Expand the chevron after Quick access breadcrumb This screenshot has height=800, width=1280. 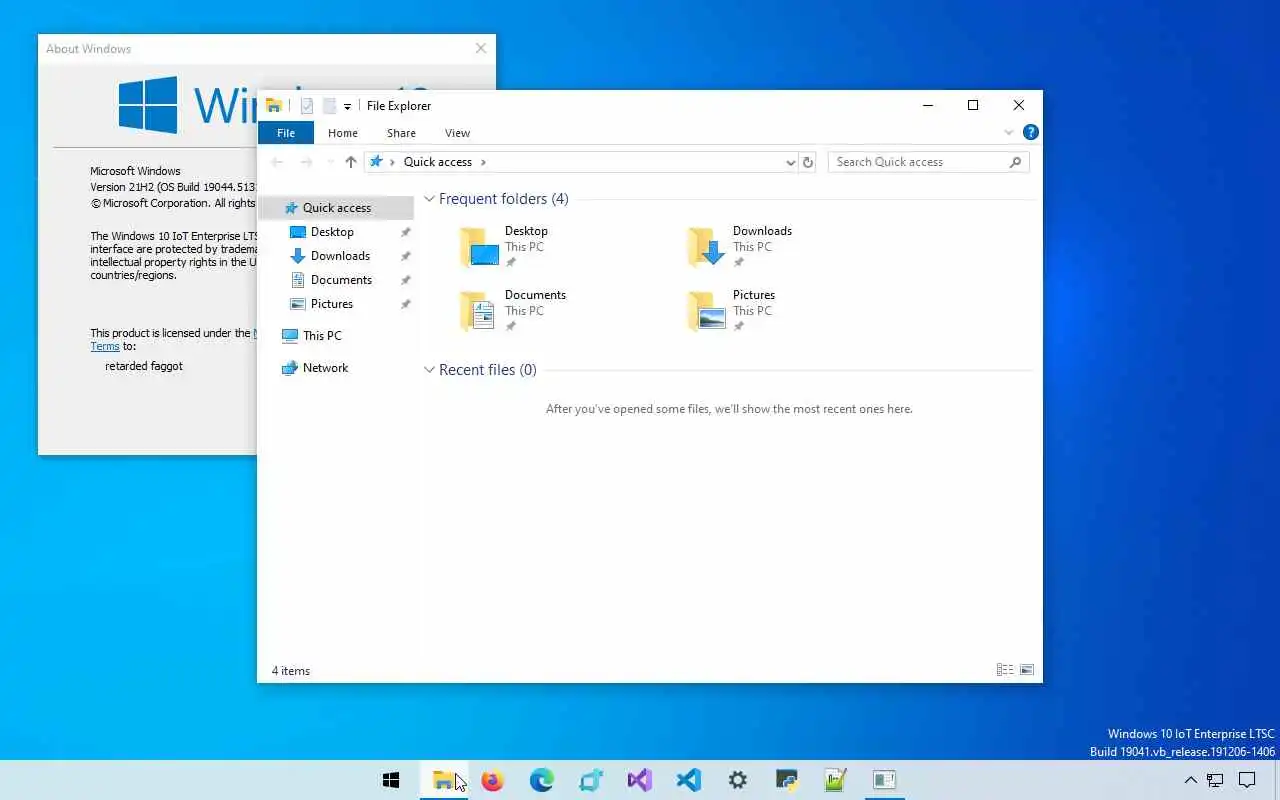pyautogui.click(x=484, y=162)
